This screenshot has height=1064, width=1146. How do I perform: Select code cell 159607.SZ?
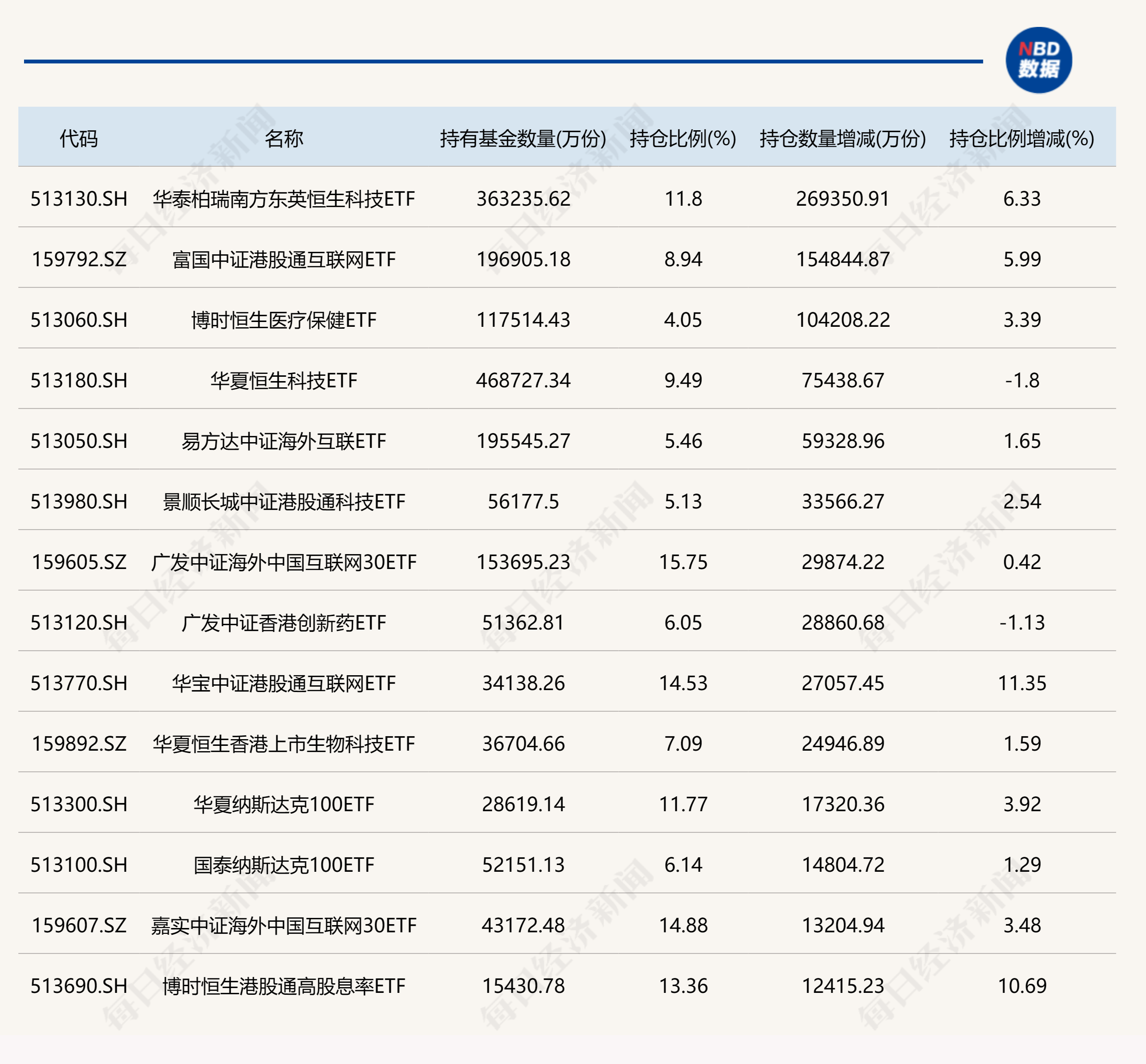(x=79, y=925)
